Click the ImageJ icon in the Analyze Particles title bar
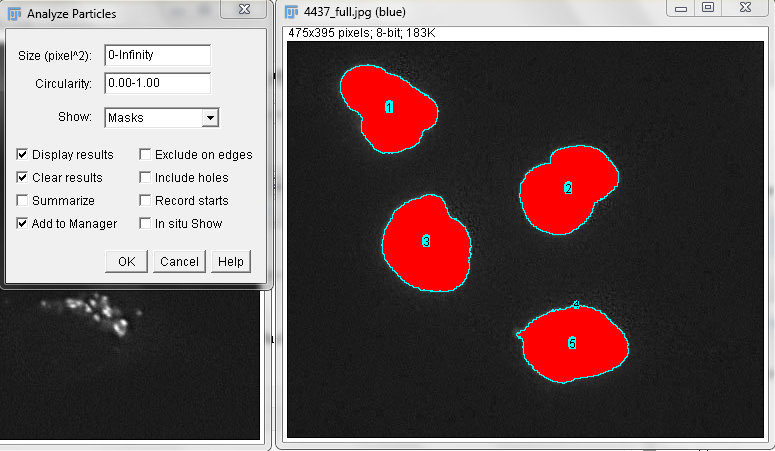The height and width of the screenshot is (451, 775). coord(14,14)
